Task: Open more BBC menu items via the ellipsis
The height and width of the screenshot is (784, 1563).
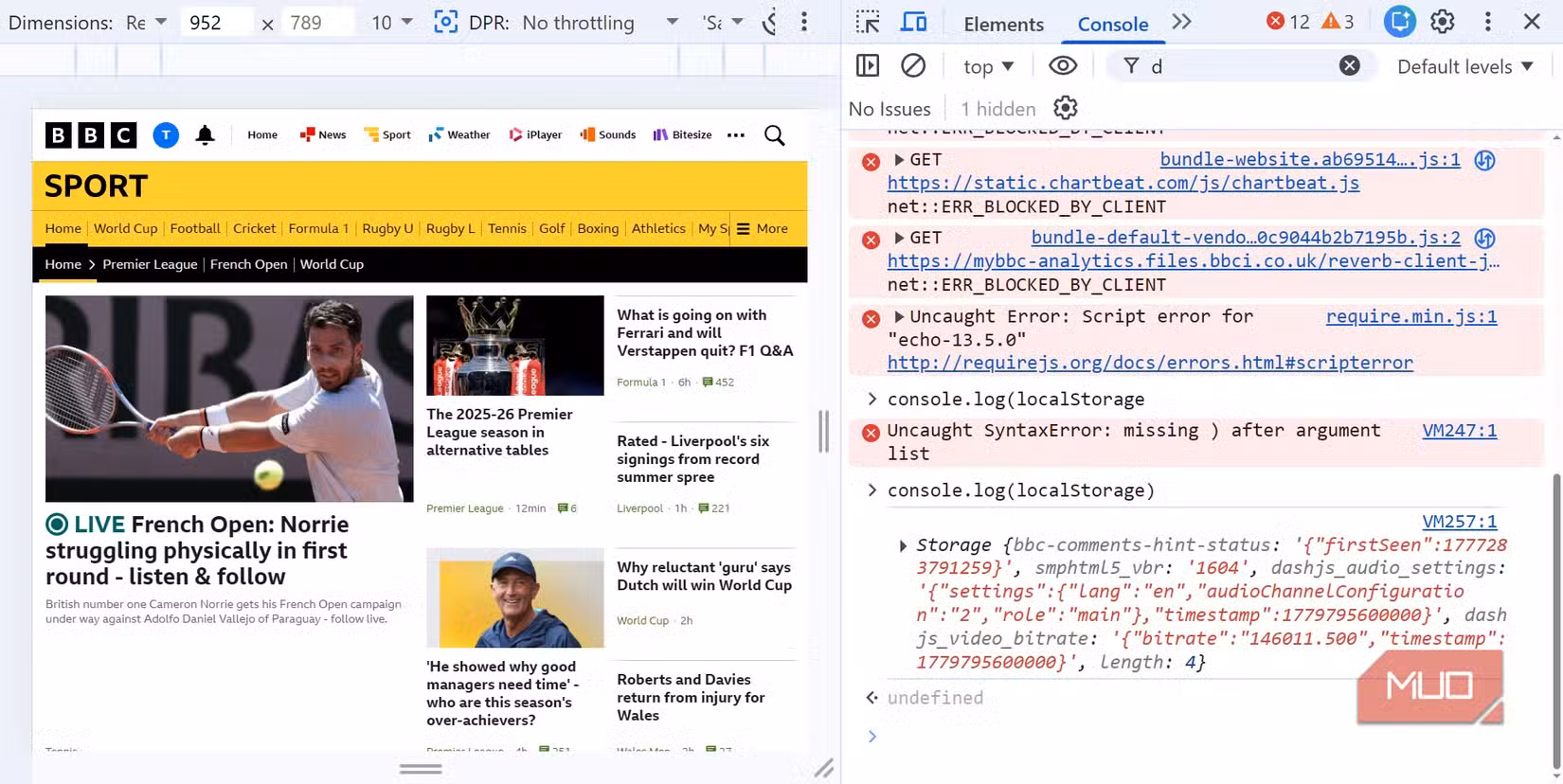Action: coord(736,135)
